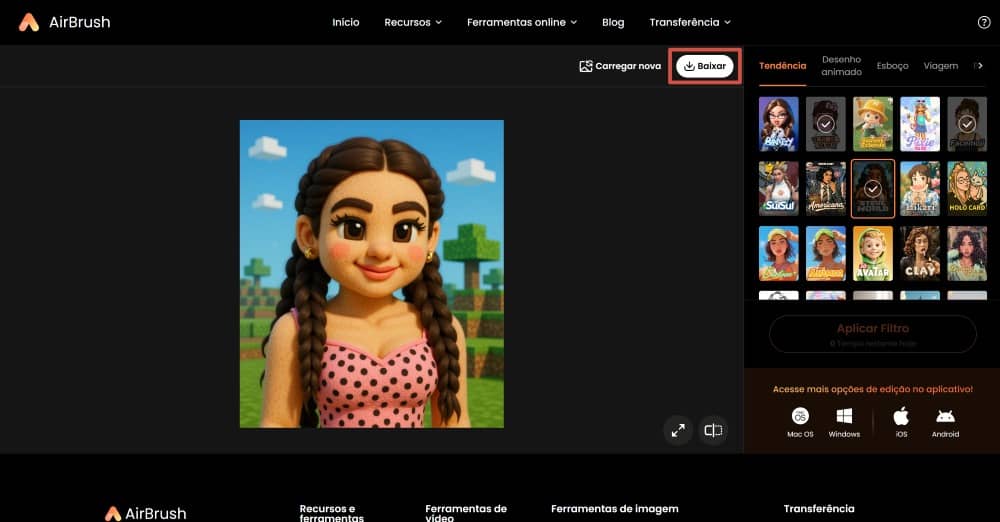
Task: Select the Clay filter thumbnail
Action: [x=920, y=253]
